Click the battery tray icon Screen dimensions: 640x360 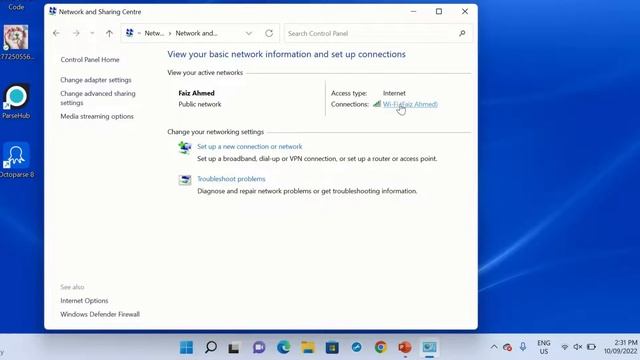(x=591, y=347)
